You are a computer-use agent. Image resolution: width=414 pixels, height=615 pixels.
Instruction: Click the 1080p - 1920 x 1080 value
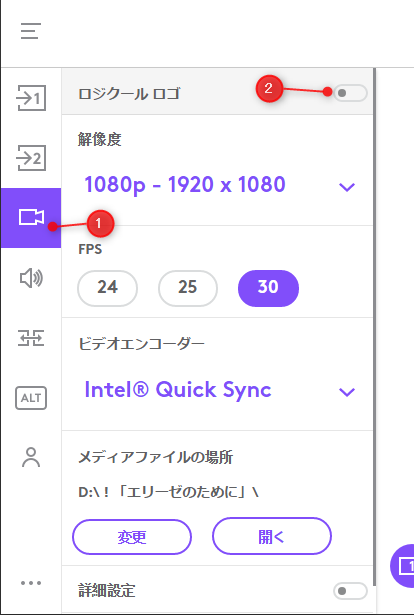(x=185, y=185)
